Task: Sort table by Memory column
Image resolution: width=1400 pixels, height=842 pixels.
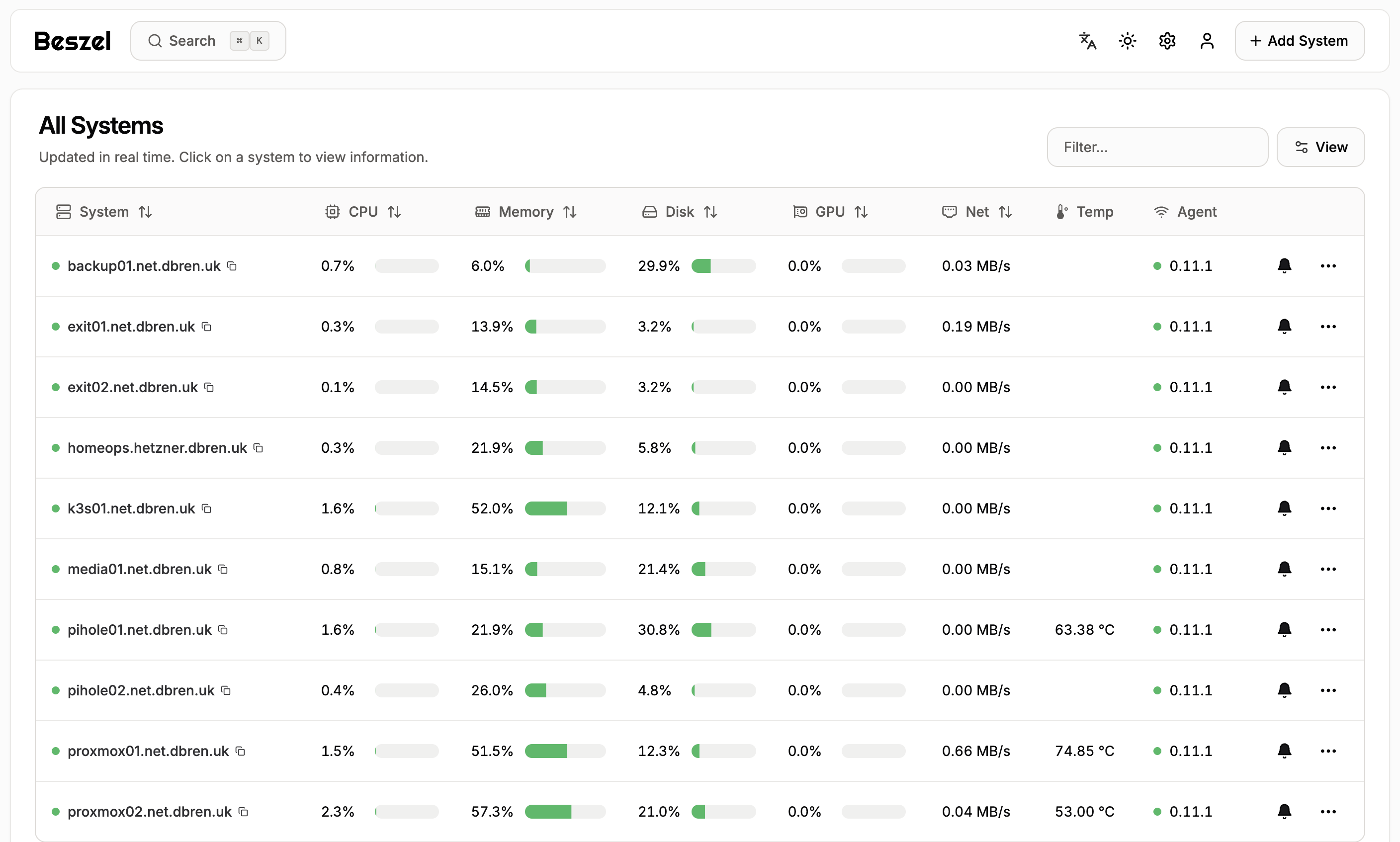Action: (x=525, y=212)
